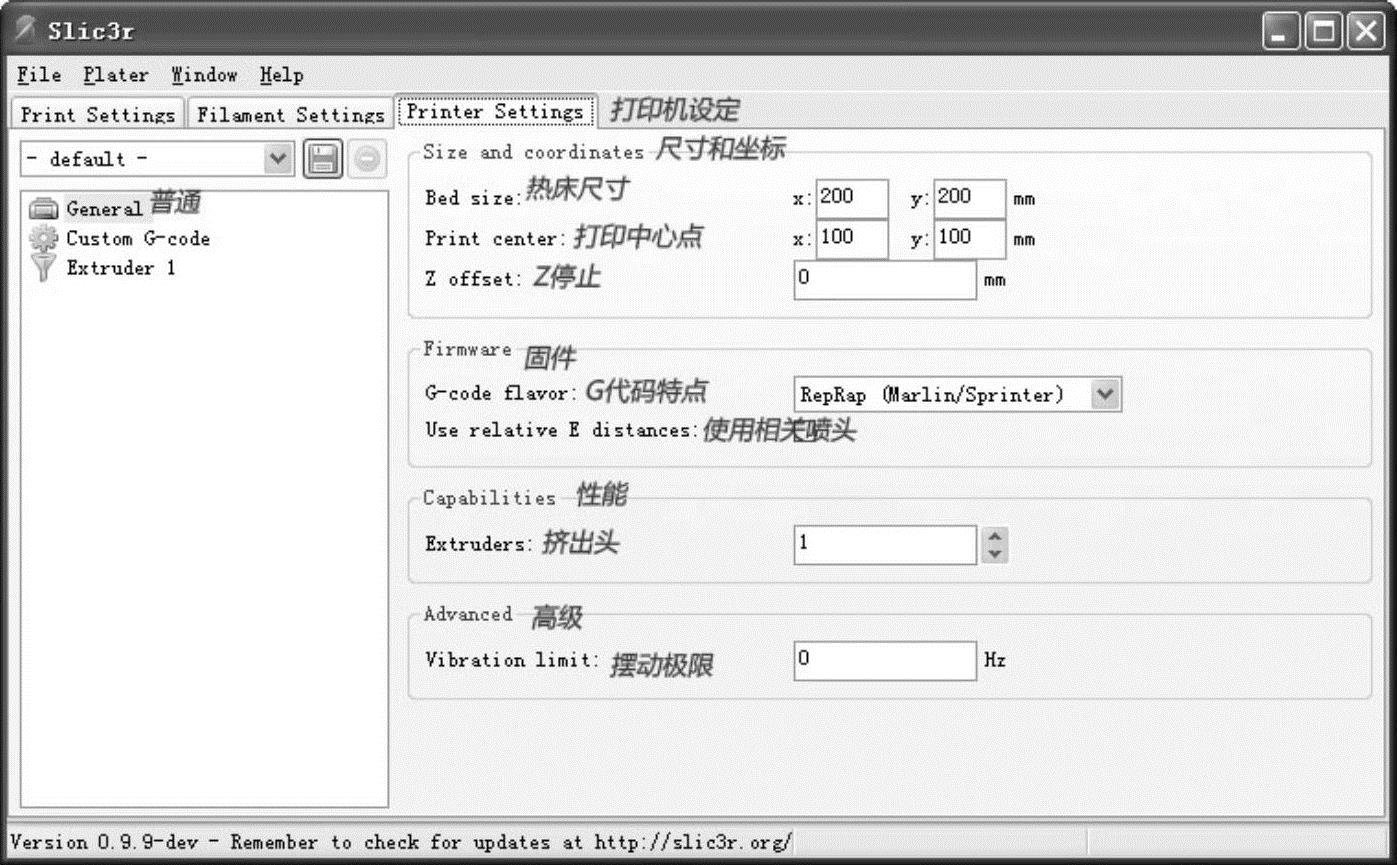Click the 'Size and coordinates' group title

coord(533,152)
